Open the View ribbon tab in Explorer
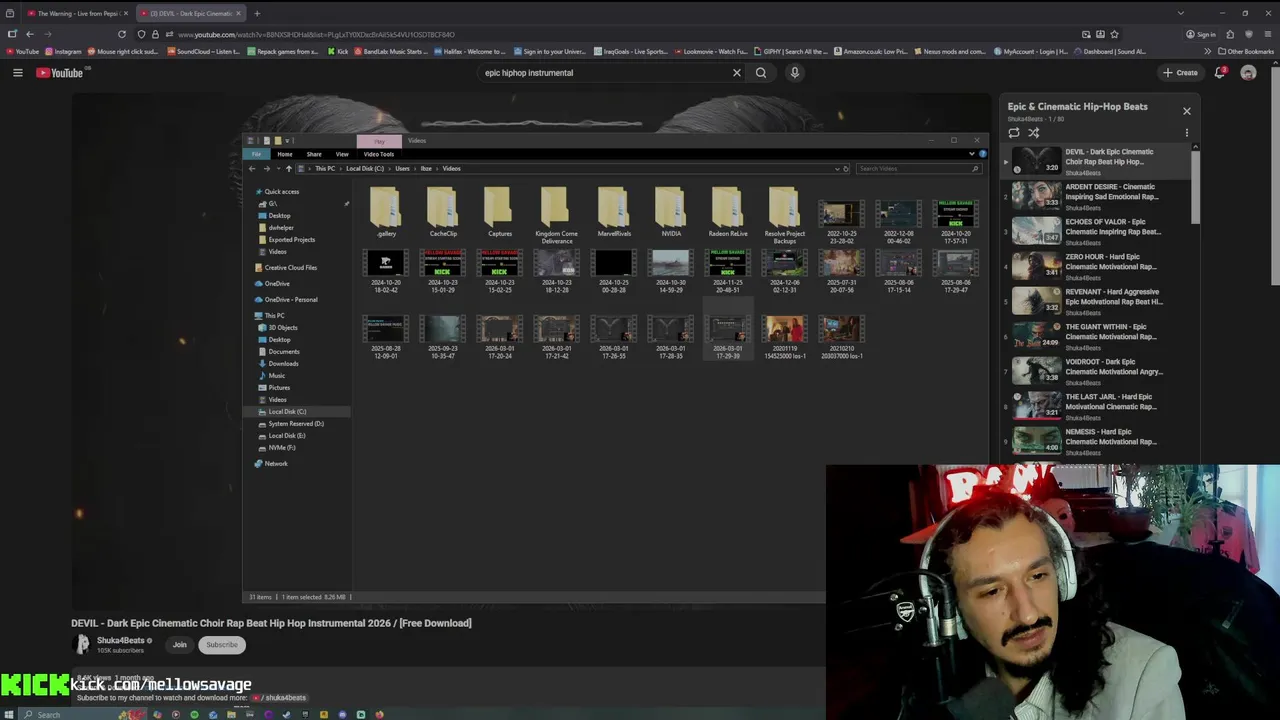Viewport: 1280px width, 720px height. pyautogui.click(x=342, y=154)
